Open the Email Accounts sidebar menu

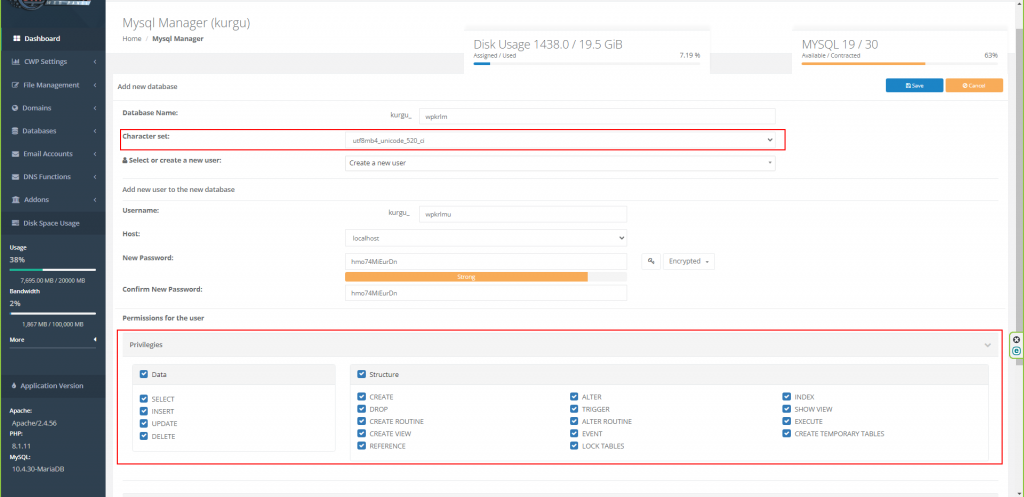coord(52,154)
